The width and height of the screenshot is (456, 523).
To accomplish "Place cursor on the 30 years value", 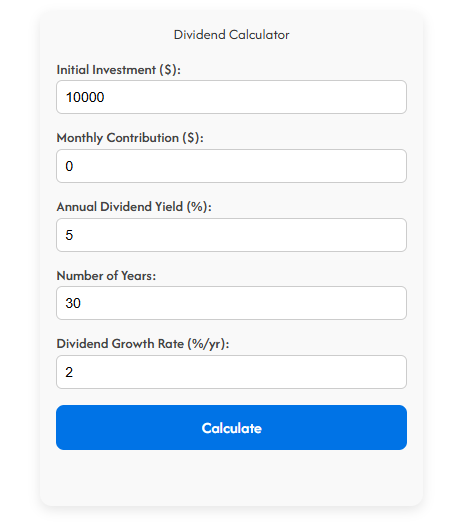I will click(x=73, y=303).
